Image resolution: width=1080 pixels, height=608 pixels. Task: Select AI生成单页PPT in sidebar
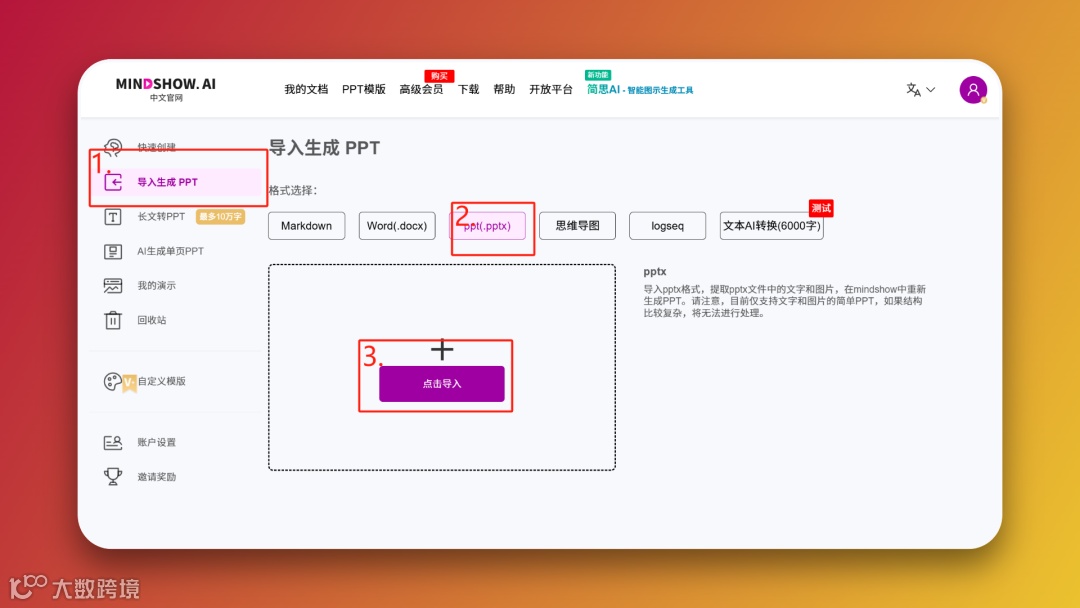click(x=170, y=251)
